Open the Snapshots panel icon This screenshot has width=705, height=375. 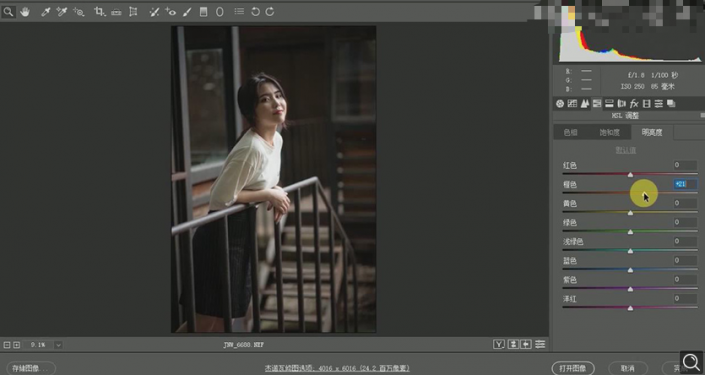[671, 103]
